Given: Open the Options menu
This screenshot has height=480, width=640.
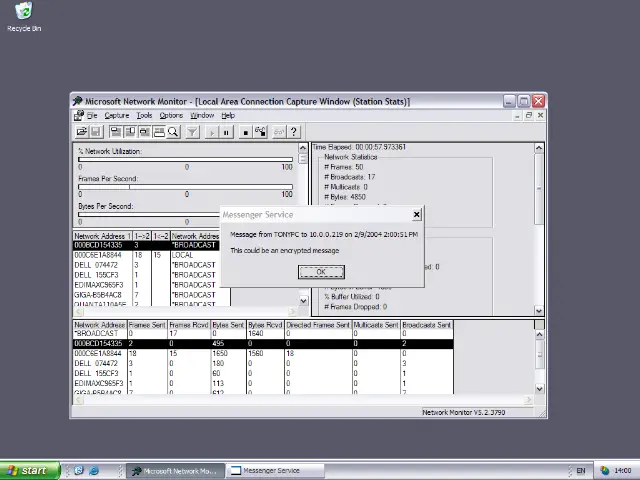Looking at the screenshot, I should (171, 116).
